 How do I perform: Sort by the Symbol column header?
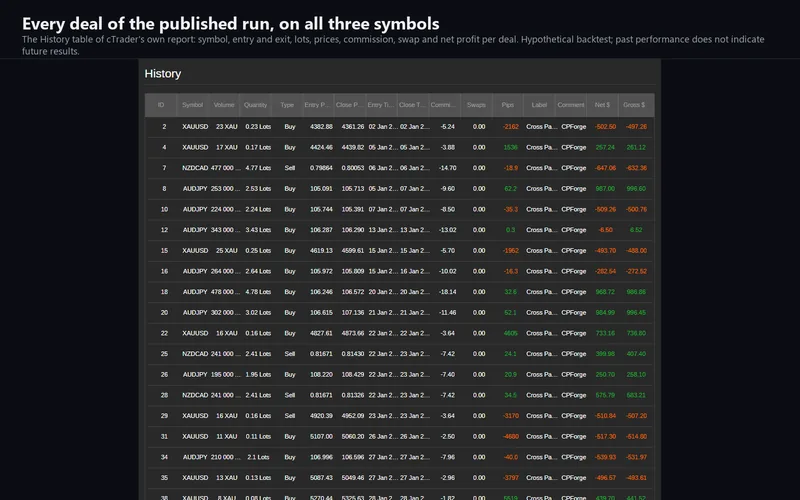(192, 105)
